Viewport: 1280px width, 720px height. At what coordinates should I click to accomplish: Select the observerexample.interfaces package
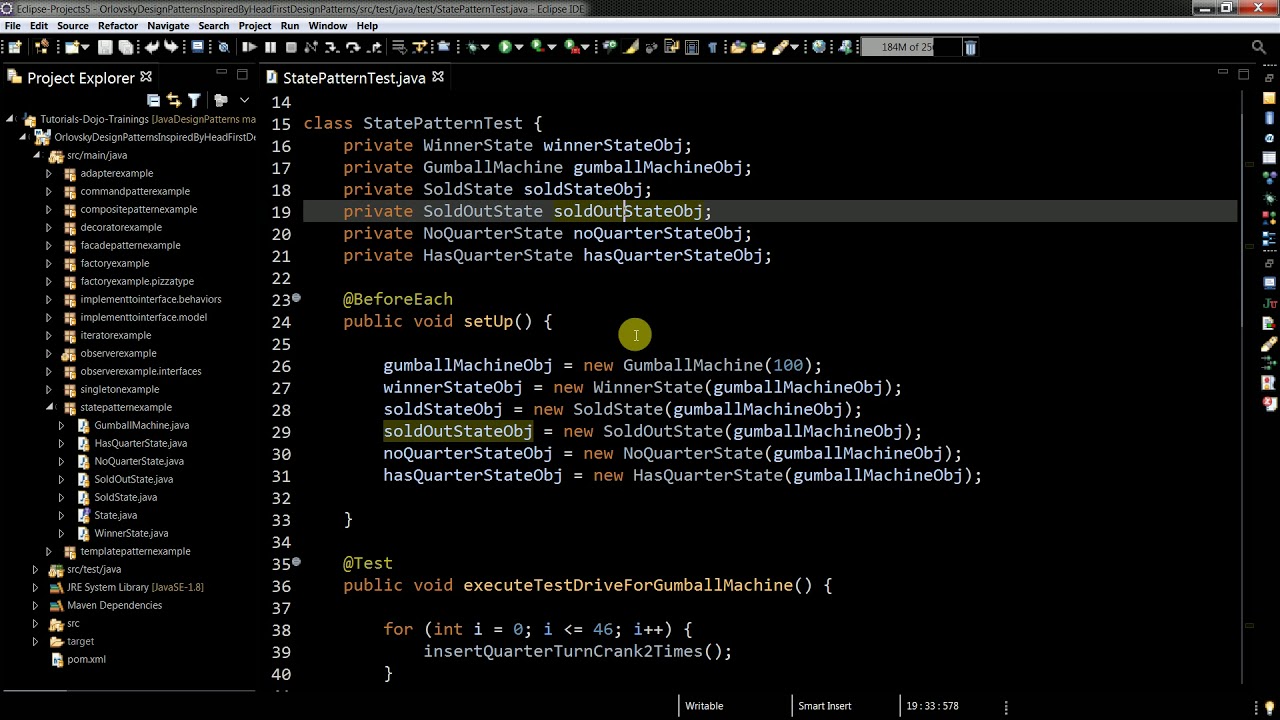tap(140, 371)
